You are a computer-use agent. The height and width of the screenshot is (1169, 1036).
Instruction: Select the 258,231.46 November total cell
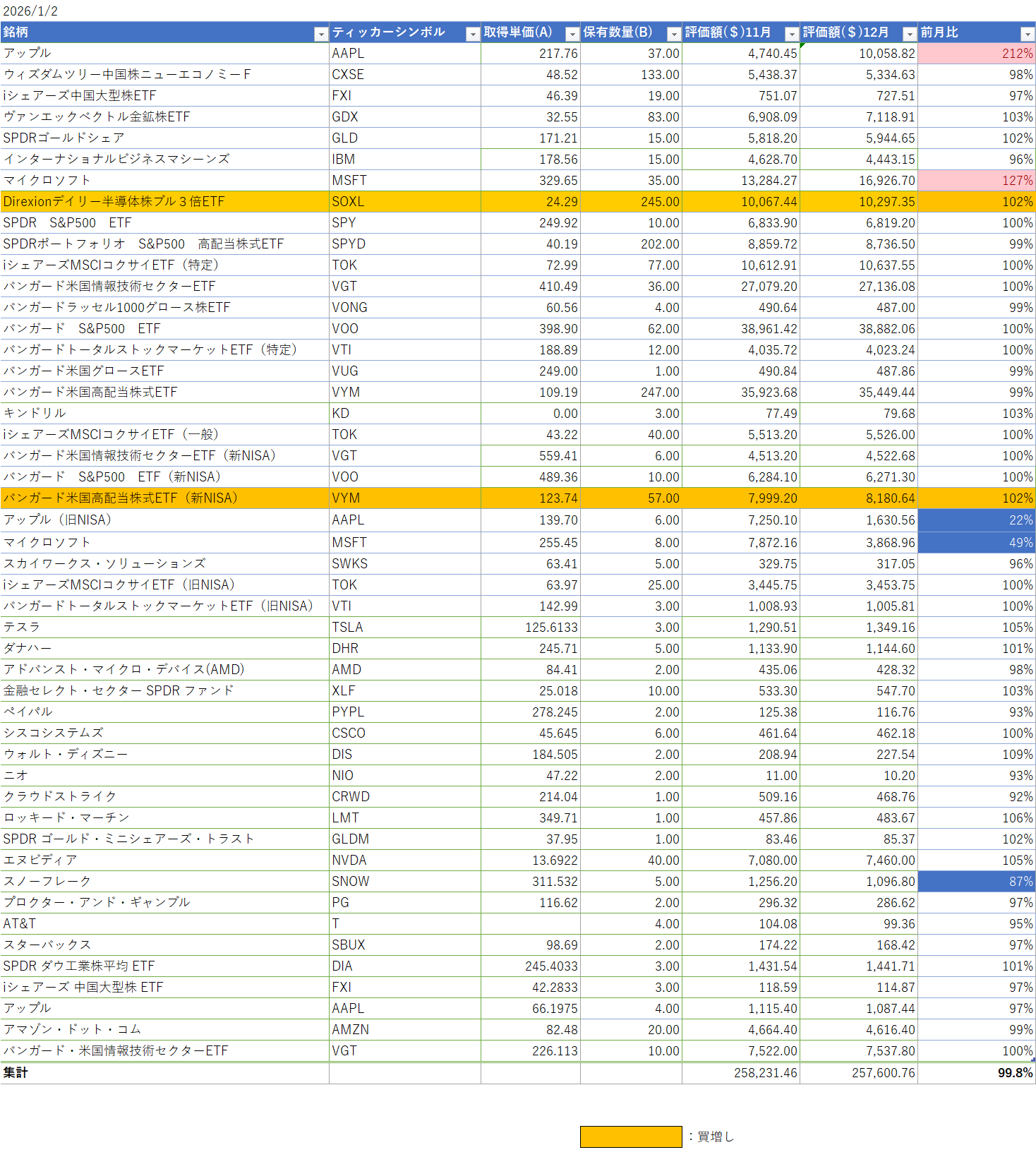coord(740,1073)
